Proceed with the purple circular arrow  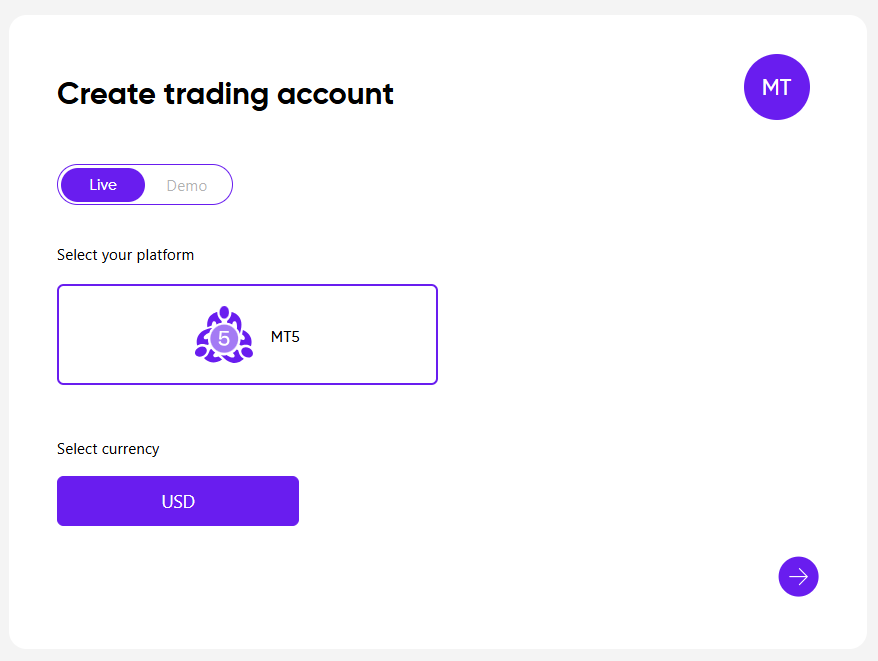click(x=798, y=576)
